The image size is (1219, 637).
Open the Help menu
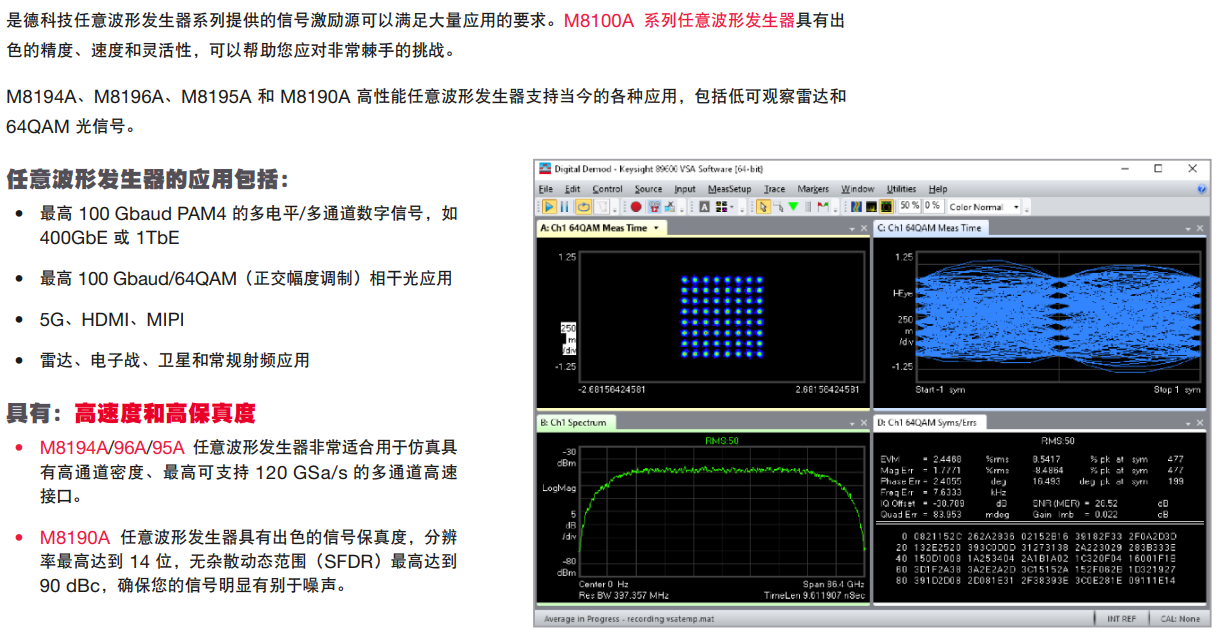937,189
